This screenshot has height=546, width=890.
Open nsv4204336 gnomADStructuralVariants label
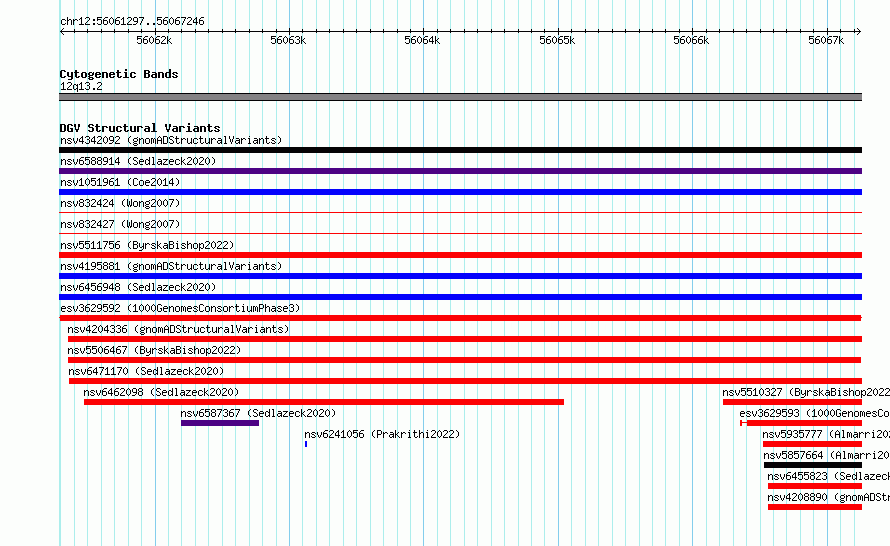pyautogui.click(x=178, y=329)
